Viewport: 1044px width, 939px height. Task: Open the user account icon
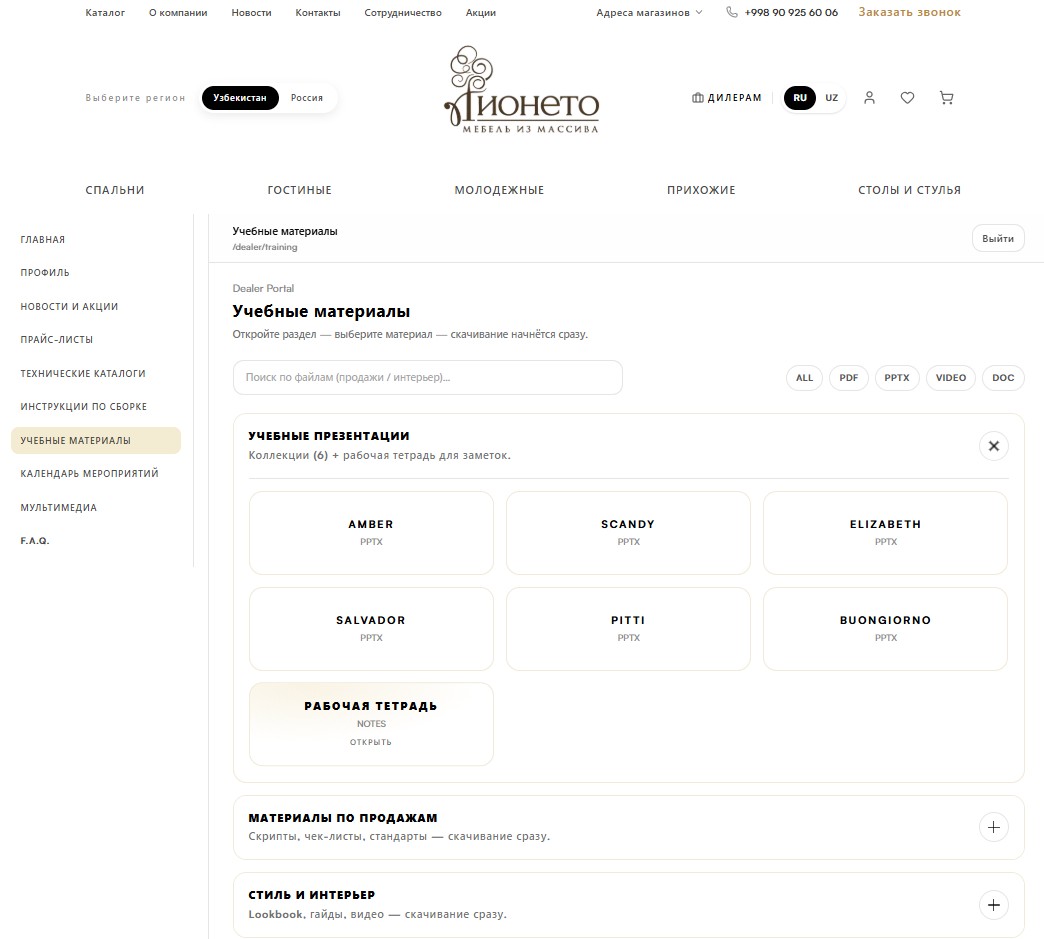(869, 98)
